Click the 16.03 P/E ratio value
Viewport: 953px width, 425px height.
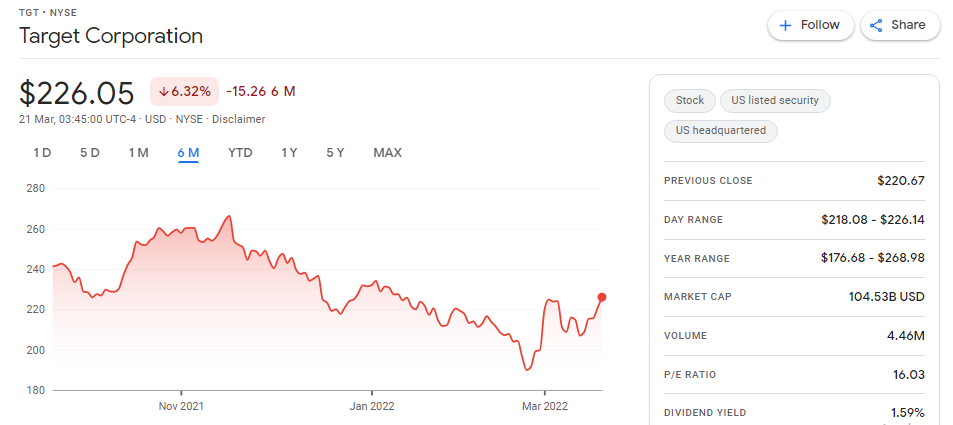[x=909, y=375]
